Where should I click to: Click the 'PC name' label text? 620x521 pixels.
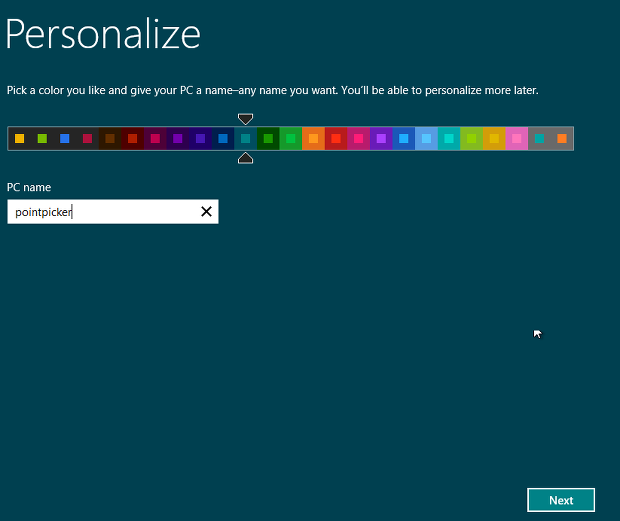29,187
